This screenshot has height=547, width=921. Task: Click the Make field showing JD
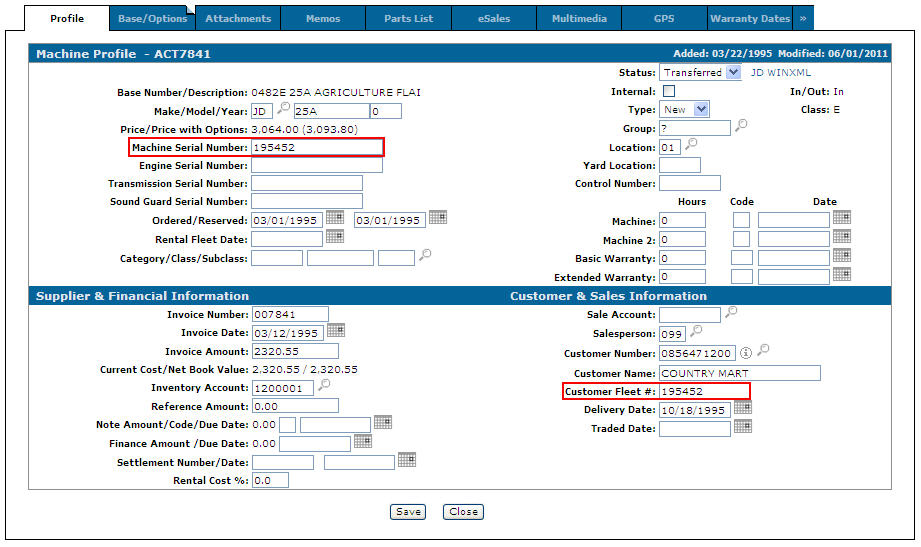coord(262,111)
